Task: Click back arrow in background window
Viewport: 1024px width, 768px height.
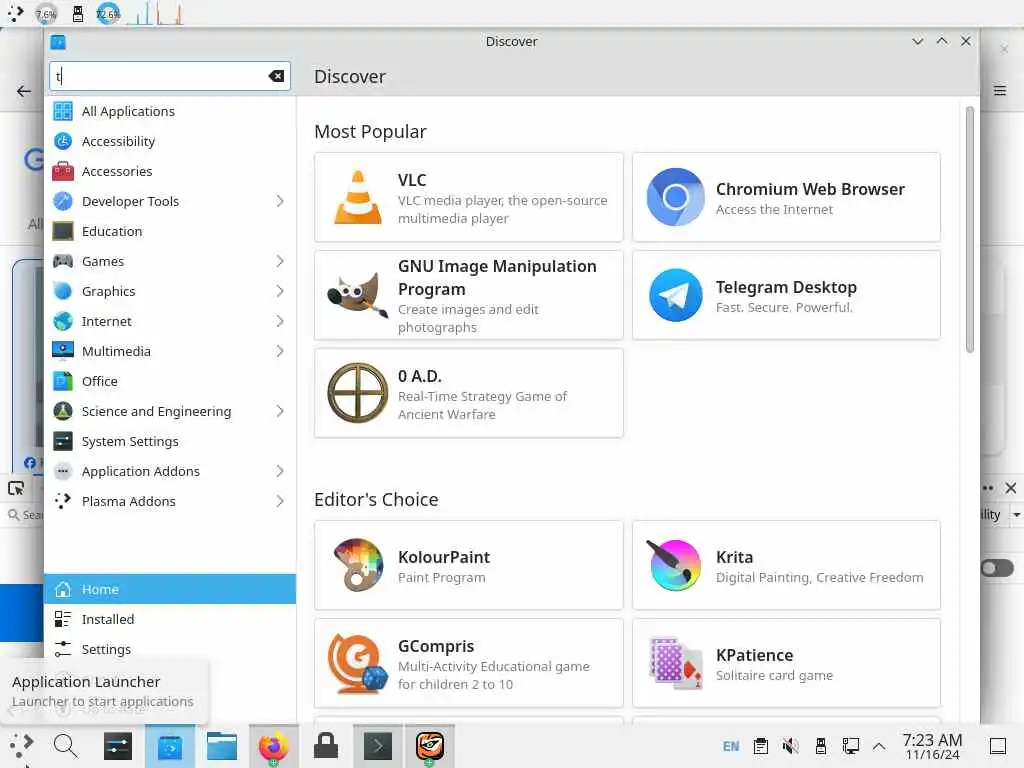Action: point(24,91)
